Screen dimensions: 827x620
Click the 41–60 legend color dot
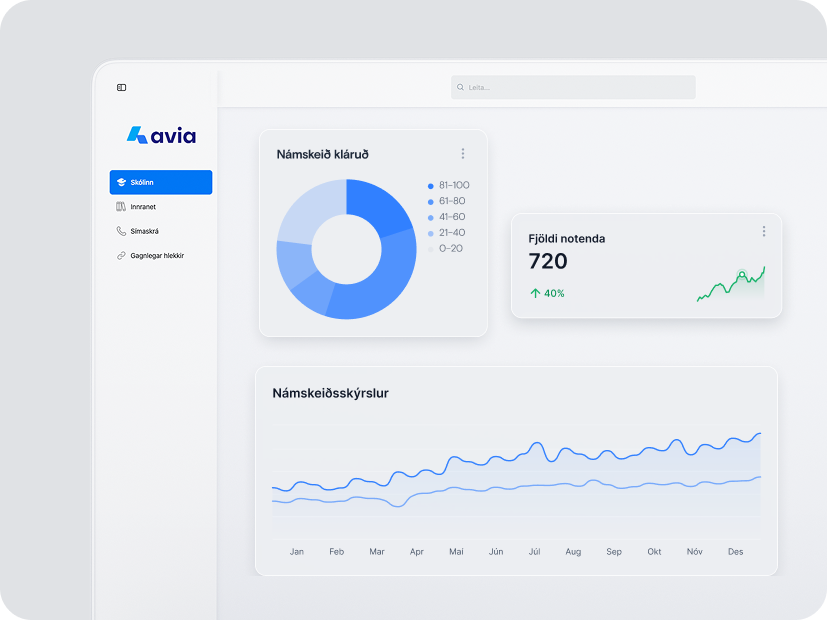click(x=430, y=217)
